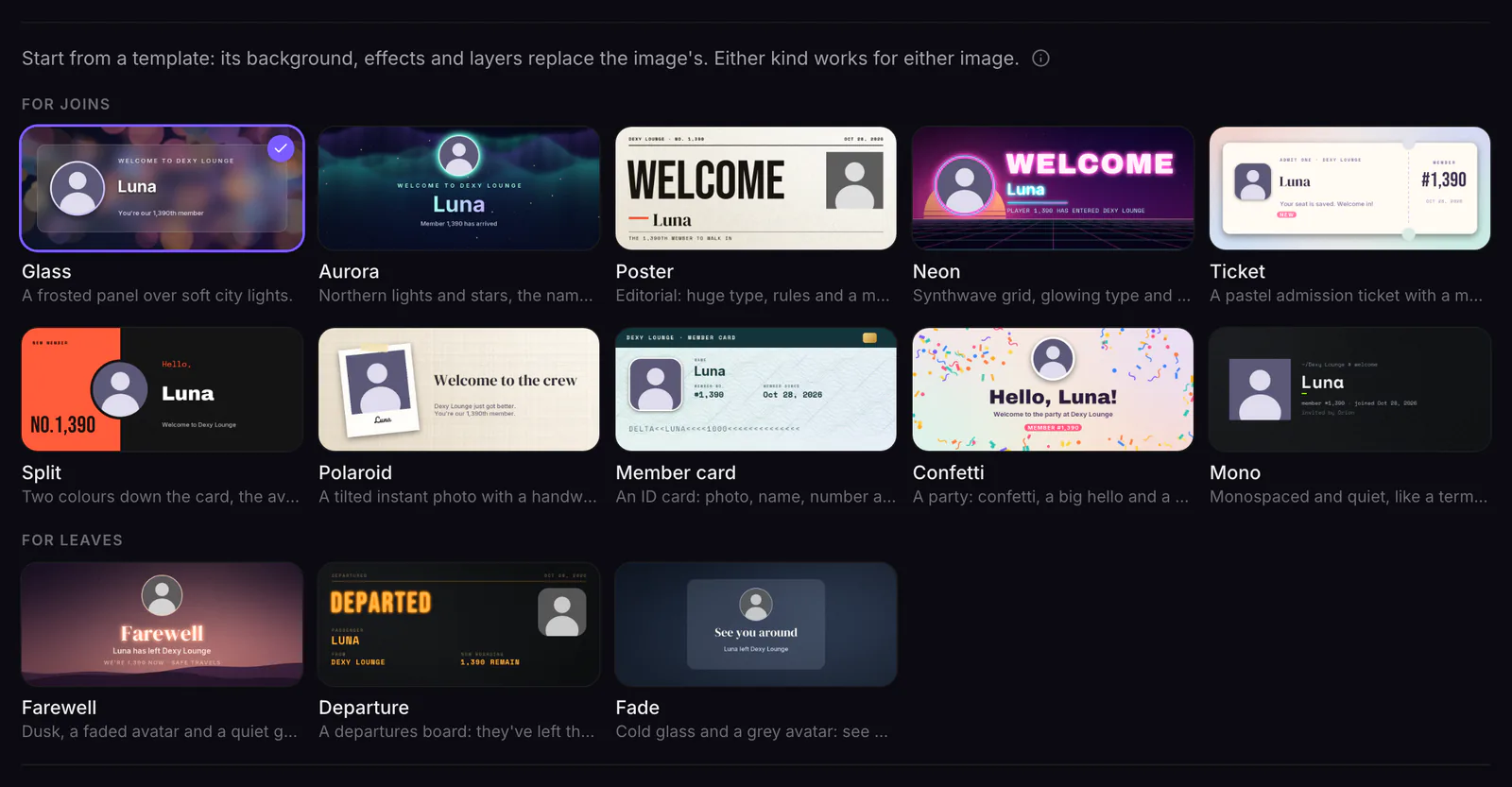Click description starting "A tilted instant photo"
Screen dimensions: 1512x787
tap(458, 497)
